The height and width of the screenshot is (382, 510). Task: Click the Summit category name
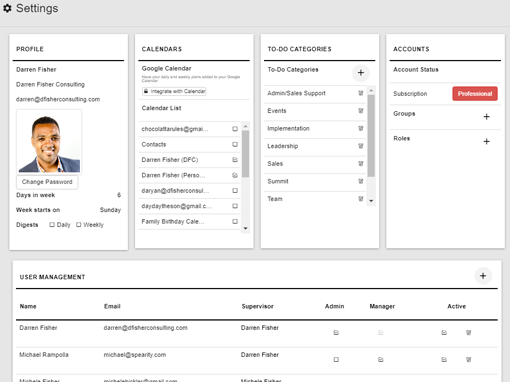(278, 181)
